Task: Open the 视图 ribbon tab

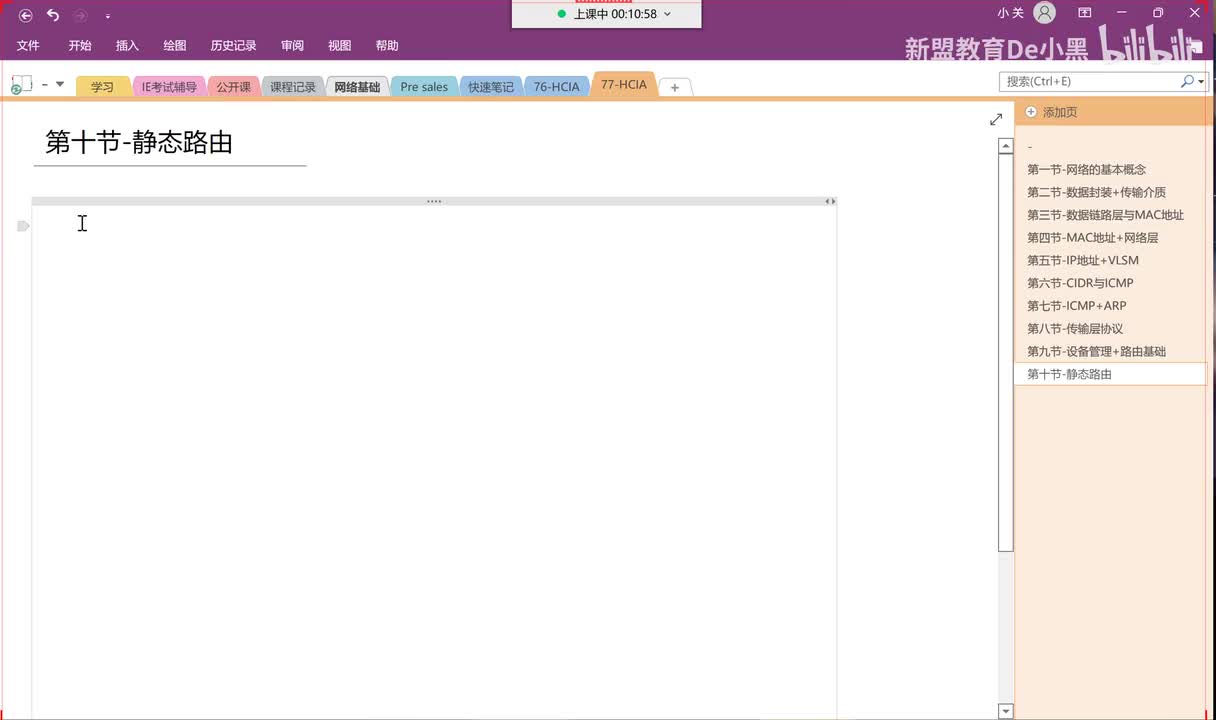Action: point(340,46)
